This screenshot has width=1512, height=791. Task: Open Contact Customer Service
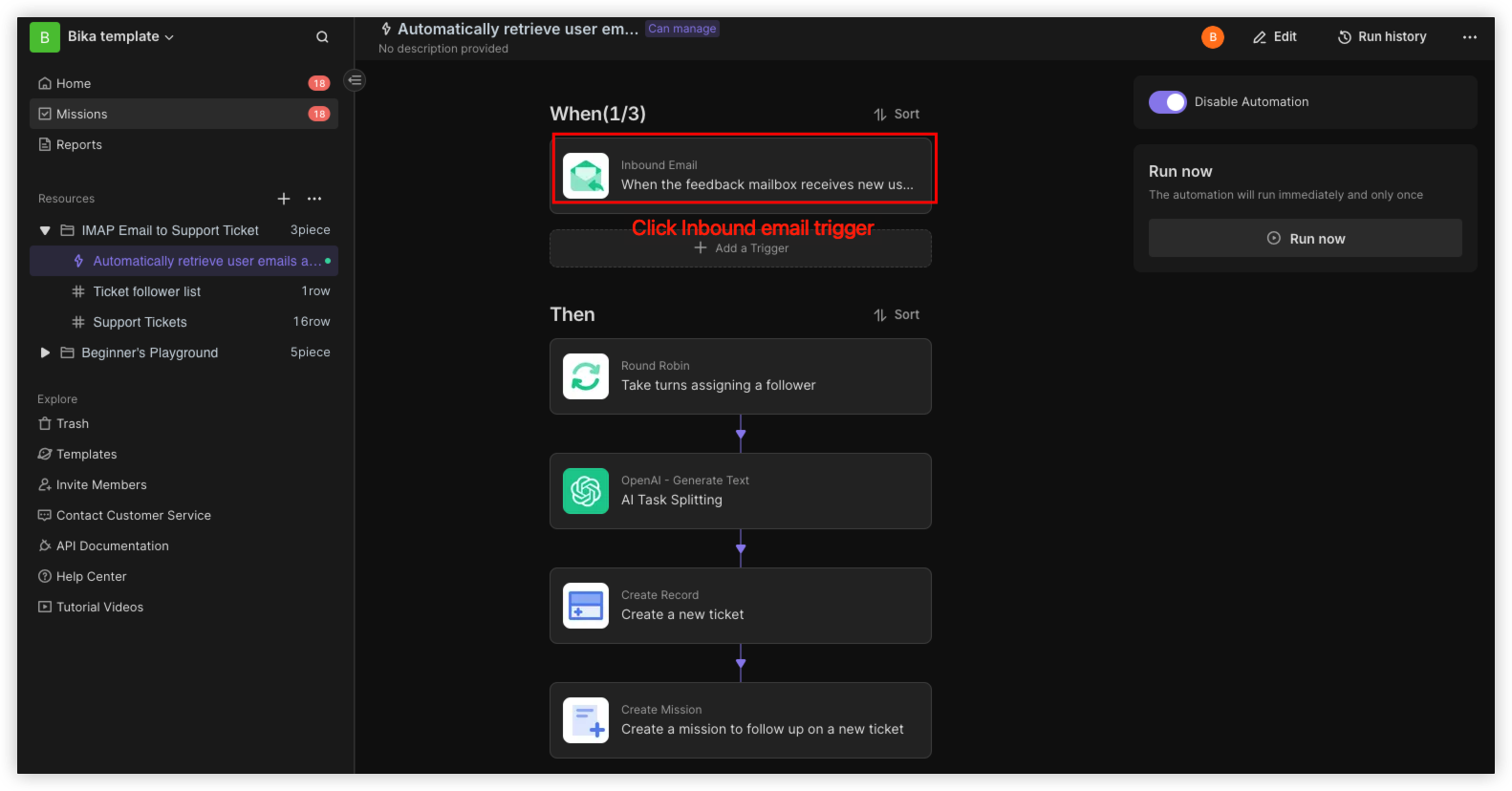[x=124, y=515]
